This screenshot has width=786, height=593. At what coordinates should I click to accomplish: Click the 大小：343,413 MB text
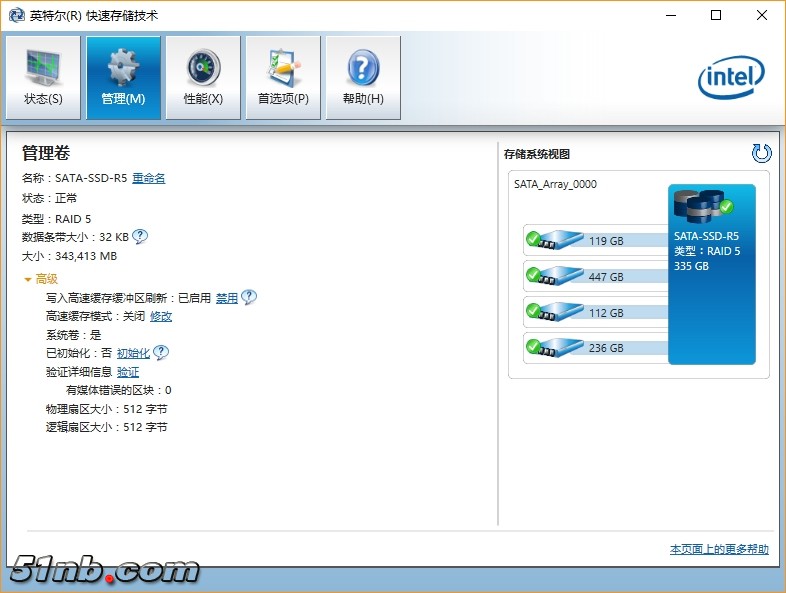pyautogui.click(x=69, y=256)
